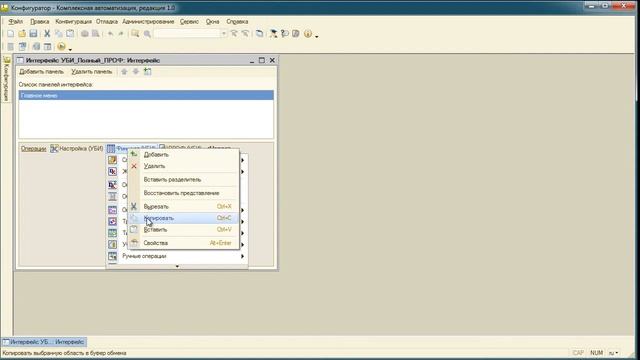The image size is (640, 360).
Task: Choose Добавить in the context menu
Action: (x=183, y=155)
